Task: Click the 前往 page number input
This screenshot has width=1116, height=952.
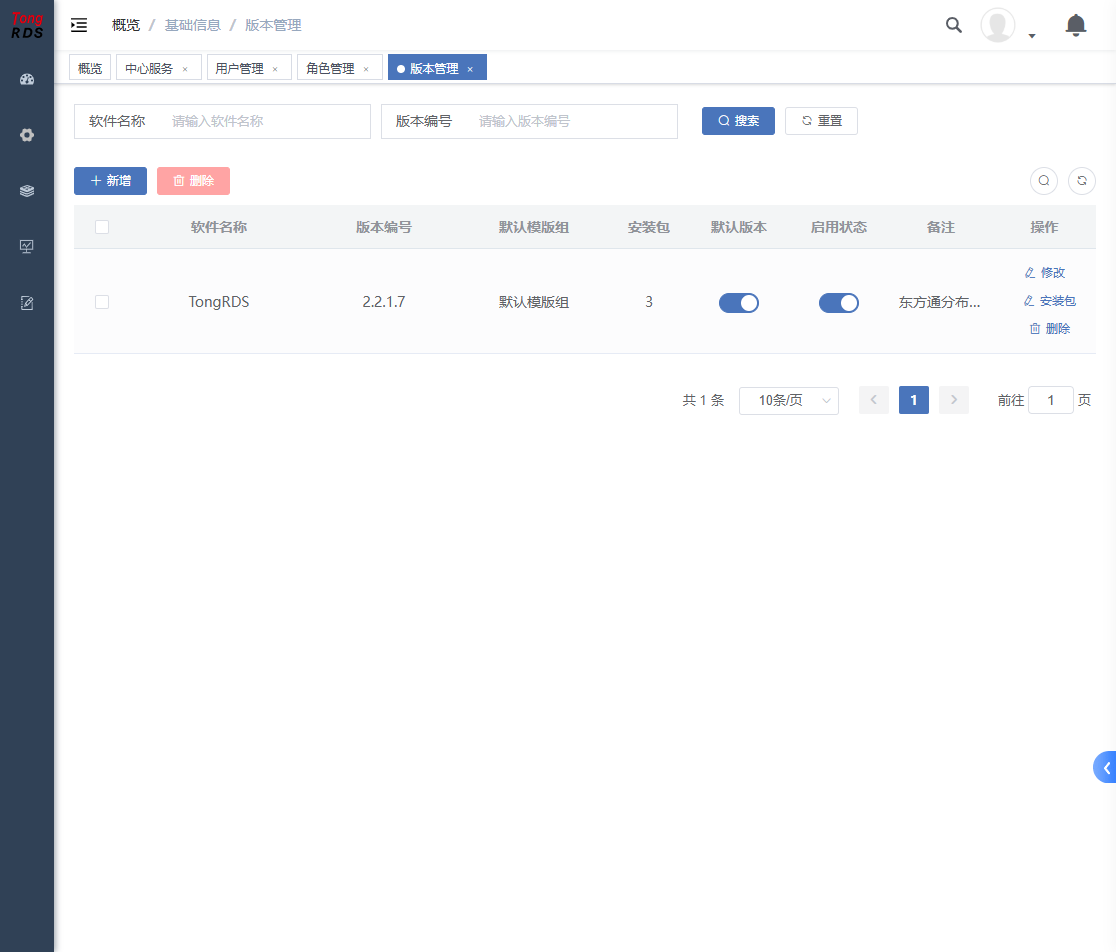Action: 1051,401
